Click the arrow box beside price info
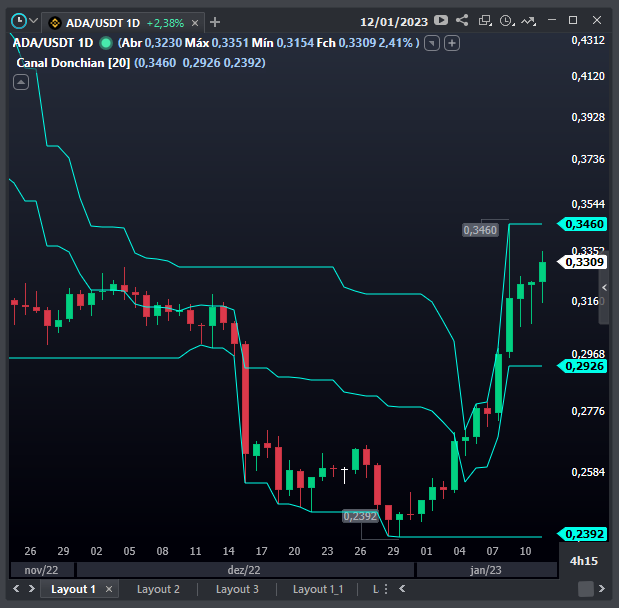 click(x=431, y=43)
